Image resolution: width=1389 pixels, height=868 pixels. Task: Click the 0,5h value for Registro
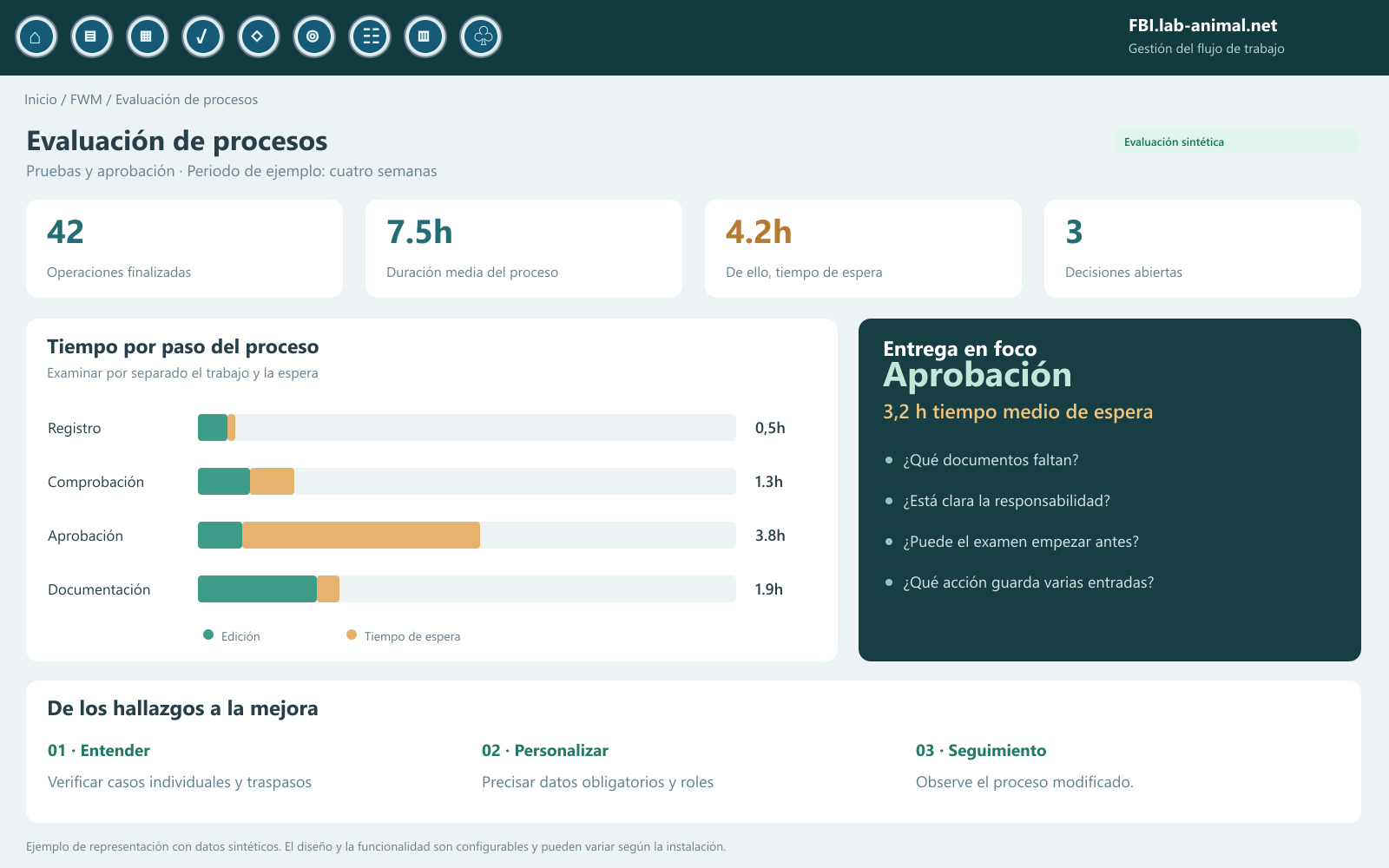[x=770, y=428]
